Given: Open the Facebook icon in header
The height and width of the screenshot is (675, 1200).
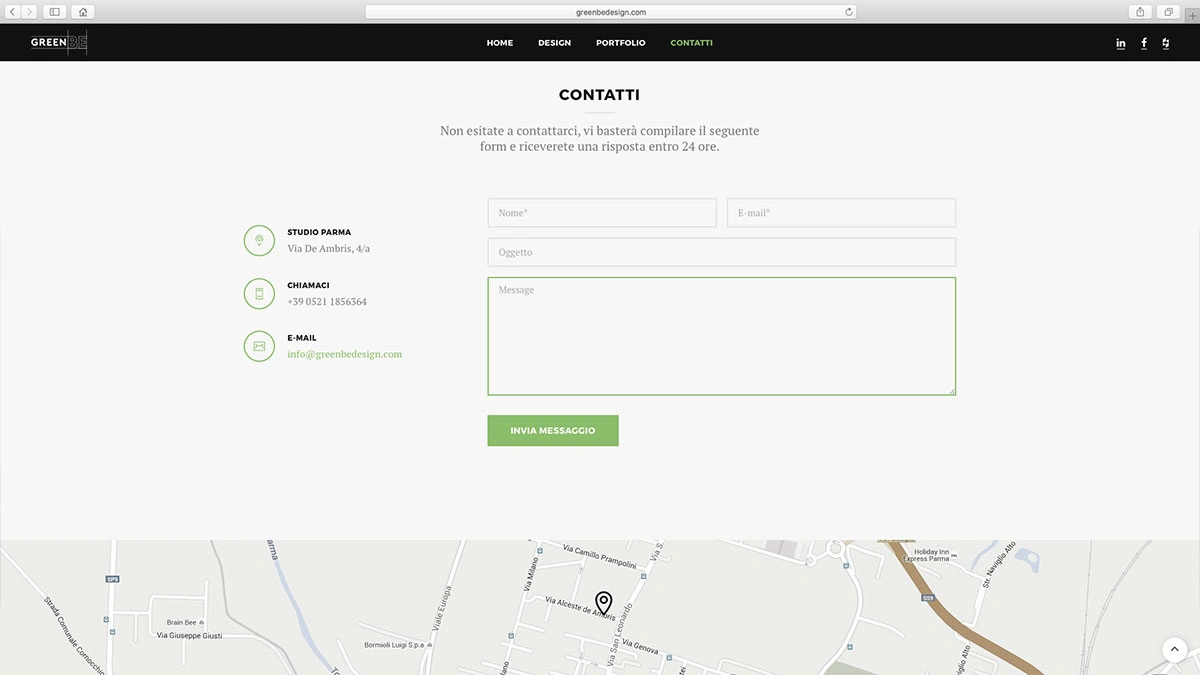Looking at the screenshot, I should coord(1144,43).
